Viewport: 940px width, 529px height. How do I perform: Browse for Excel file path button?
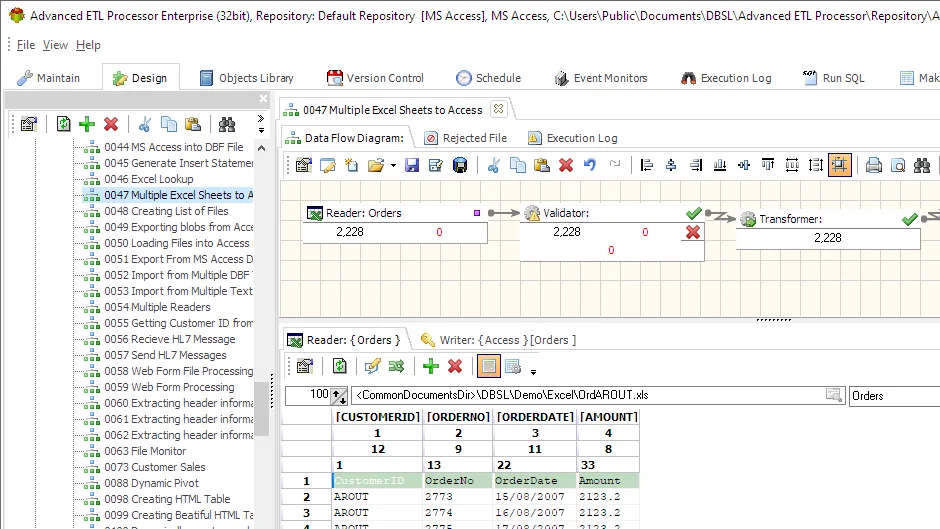(834, 395)
